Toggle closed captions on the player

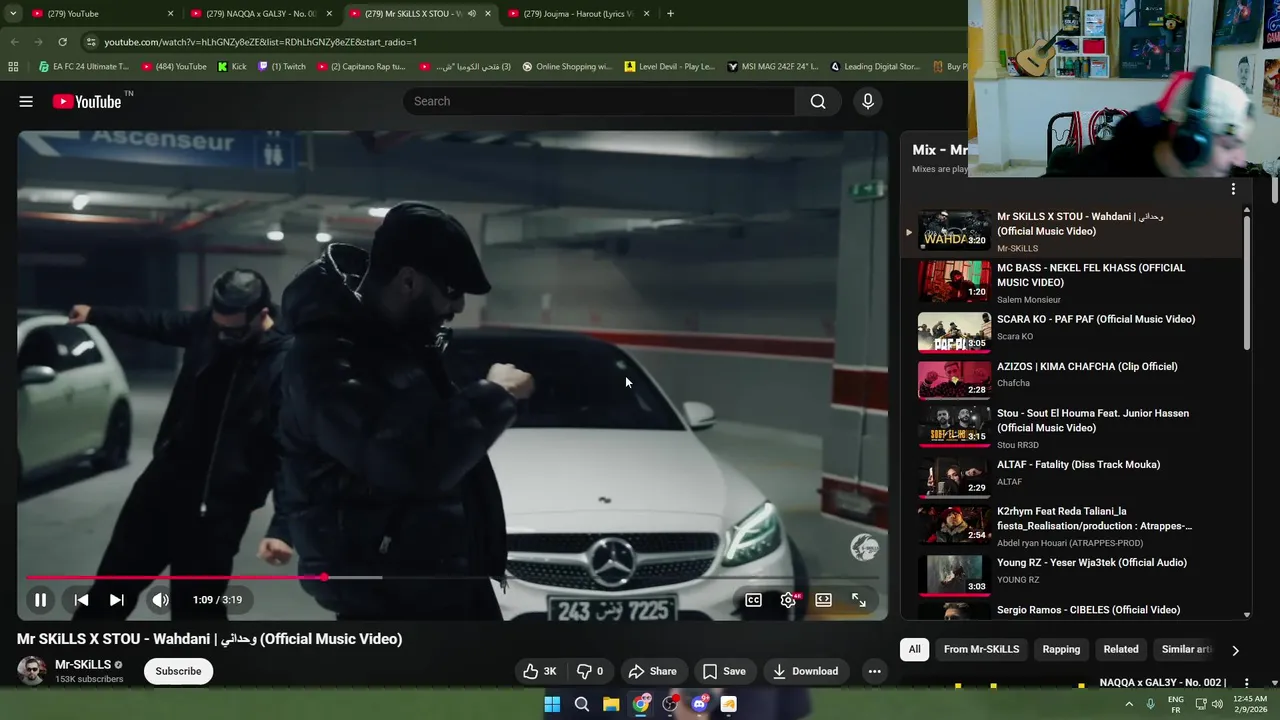[754, 600]
